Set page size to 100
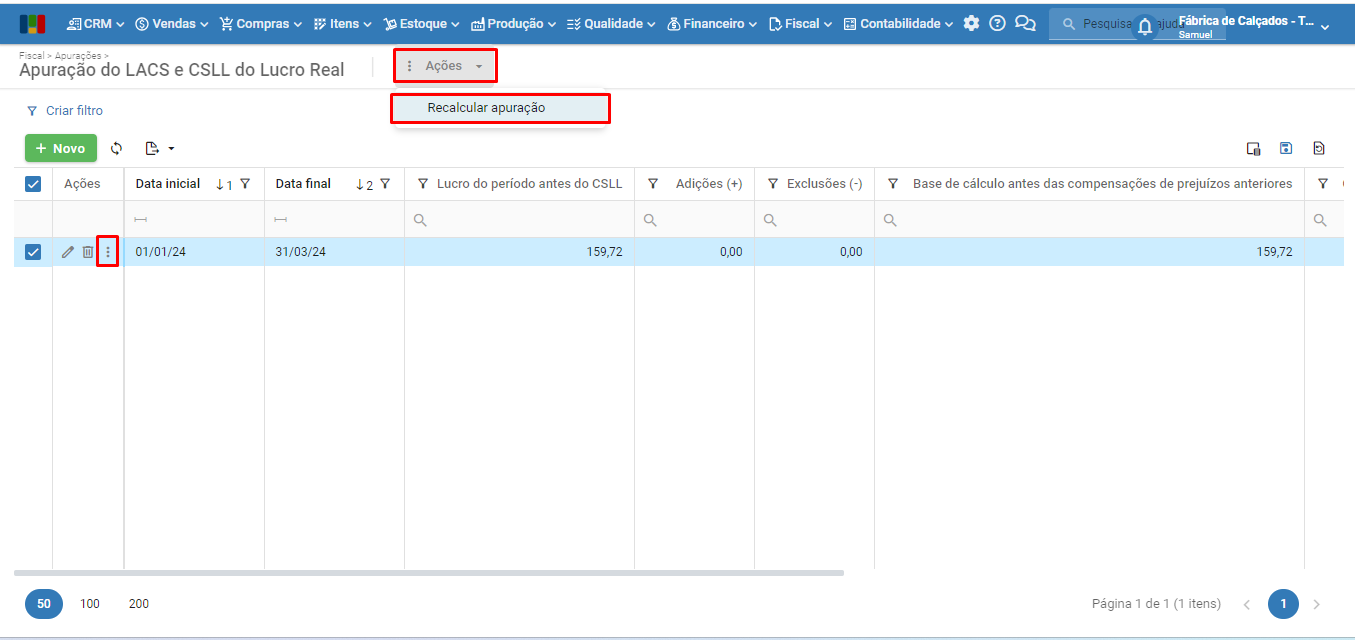 [90, 604]
